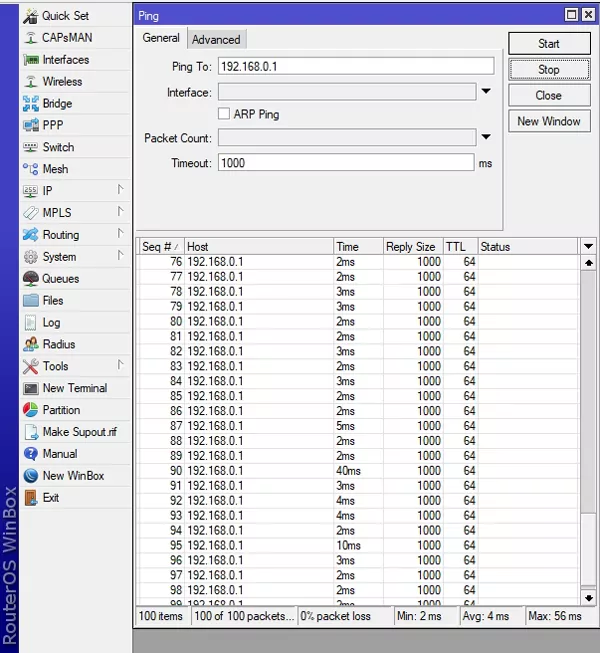Viewport: 600px width, 653px height.
Task: Switch to the Advanced tab
Action: click(x=216, y=39)
